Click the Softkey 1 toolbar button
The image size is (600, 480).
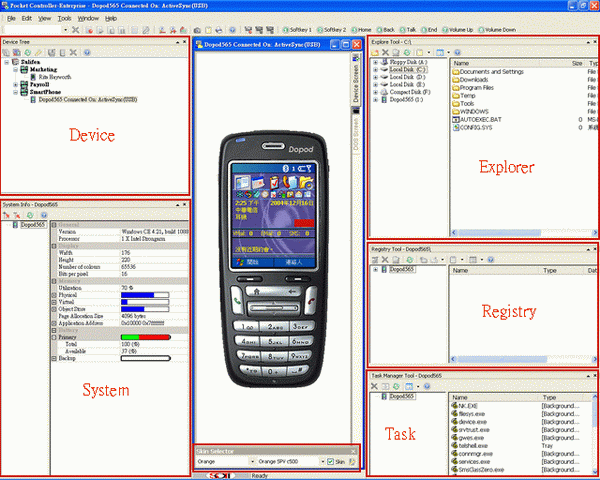[x=297, y=29]
